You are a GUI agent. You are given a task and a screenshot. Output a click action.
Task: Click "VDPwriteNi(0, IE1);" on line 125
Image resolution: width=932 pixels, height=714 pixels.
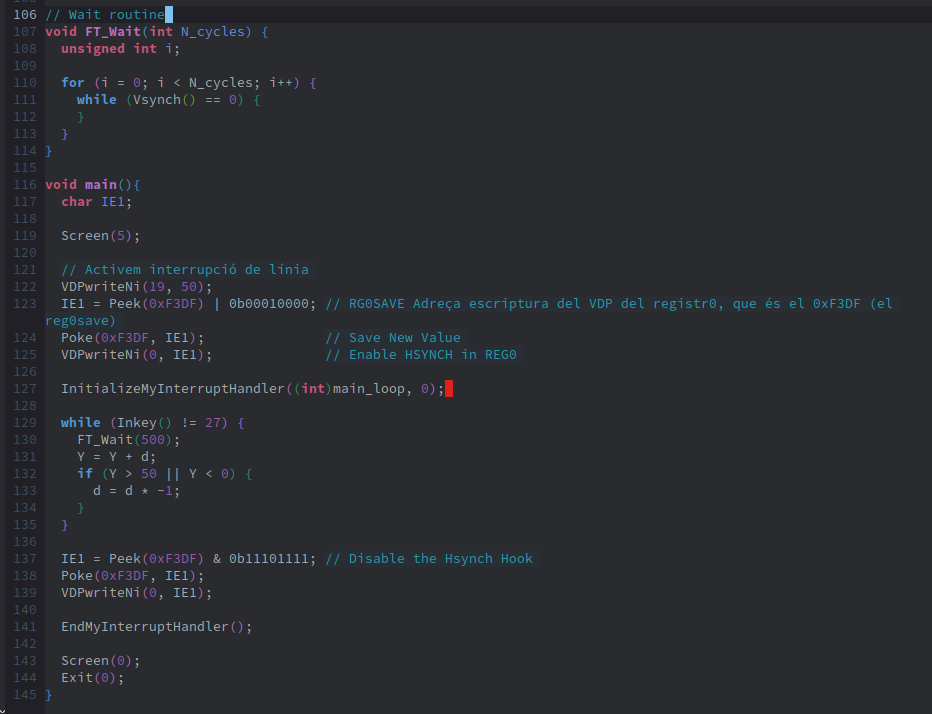[x=137, y=355]
